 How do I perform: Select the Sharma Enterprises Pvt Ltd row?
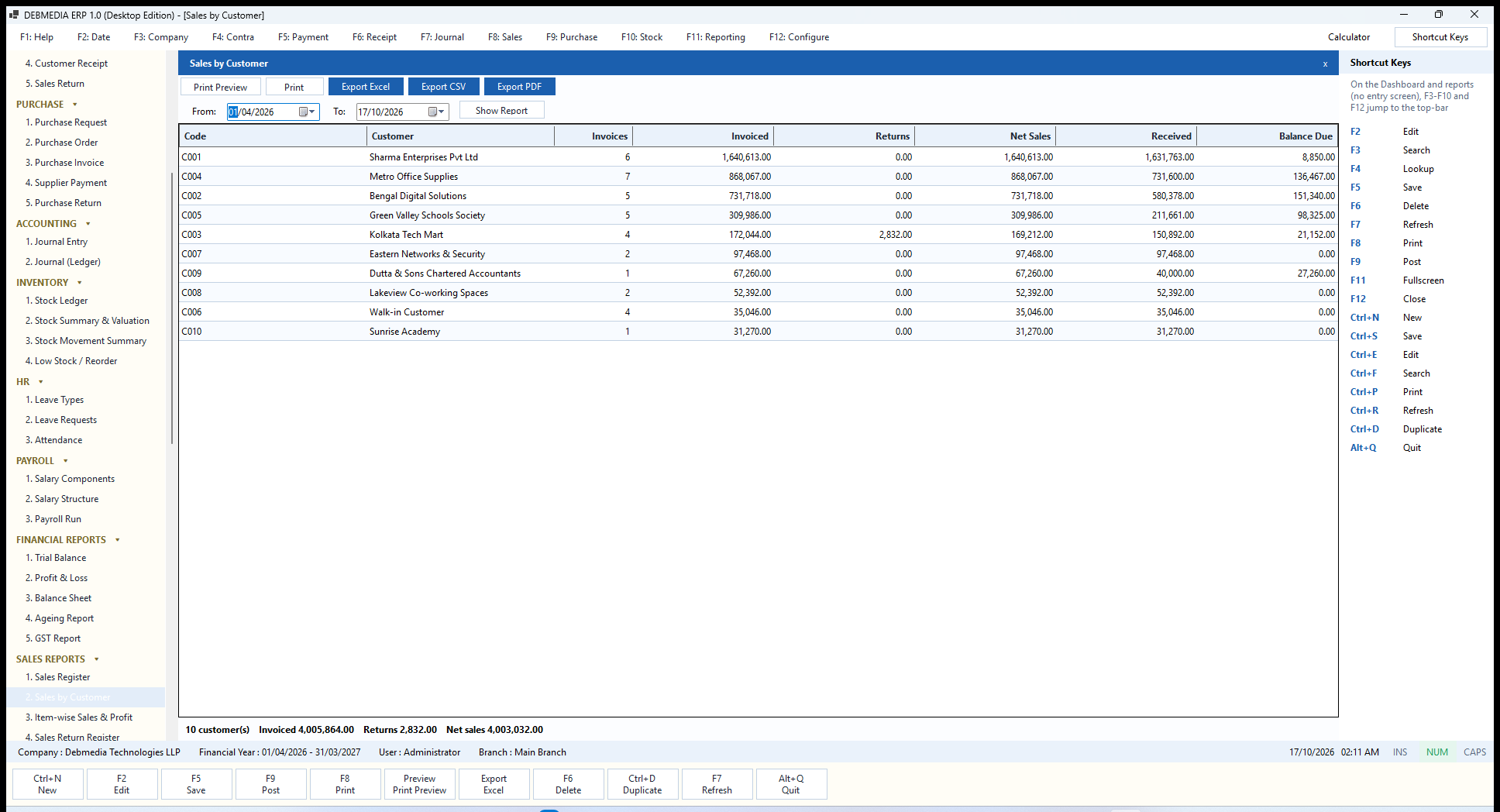pyautogui.click(x=758, y=157)
